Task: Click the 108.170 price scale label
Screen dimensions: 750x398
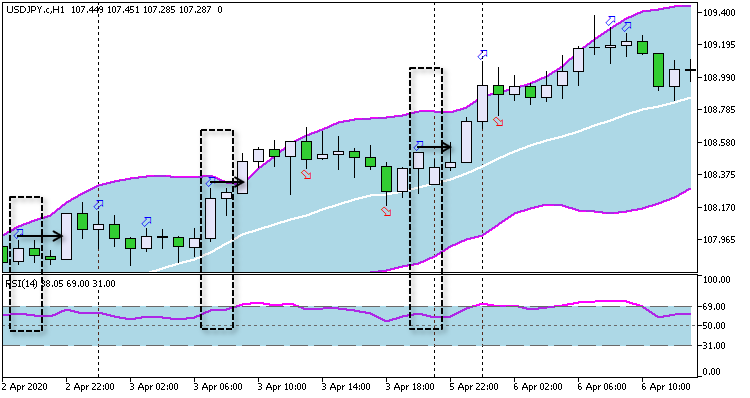Action: point(719,208)
